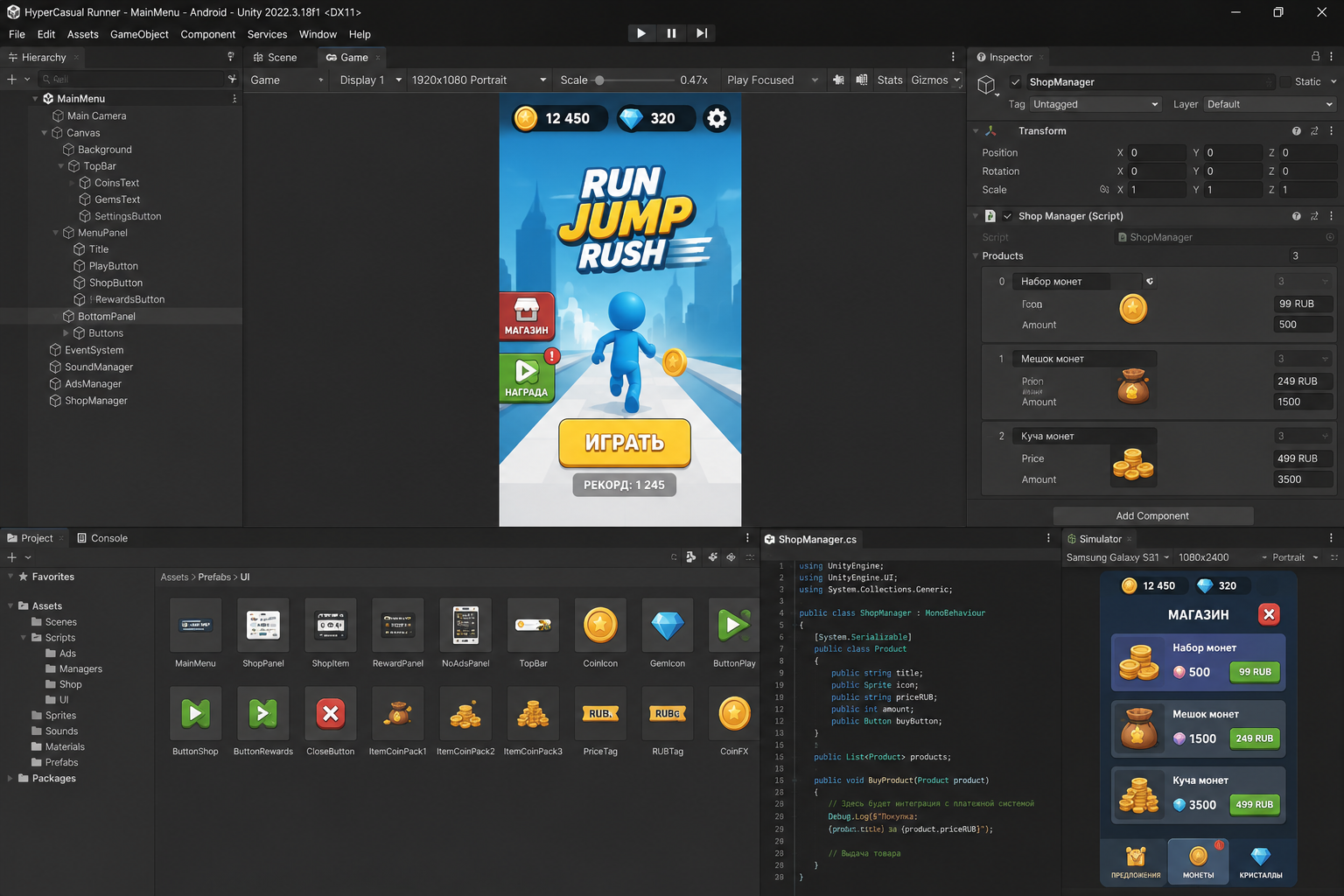The image size is (1344, 896).
Task: Click the red close X in Simulator shop
Action: click(1269, 614)
